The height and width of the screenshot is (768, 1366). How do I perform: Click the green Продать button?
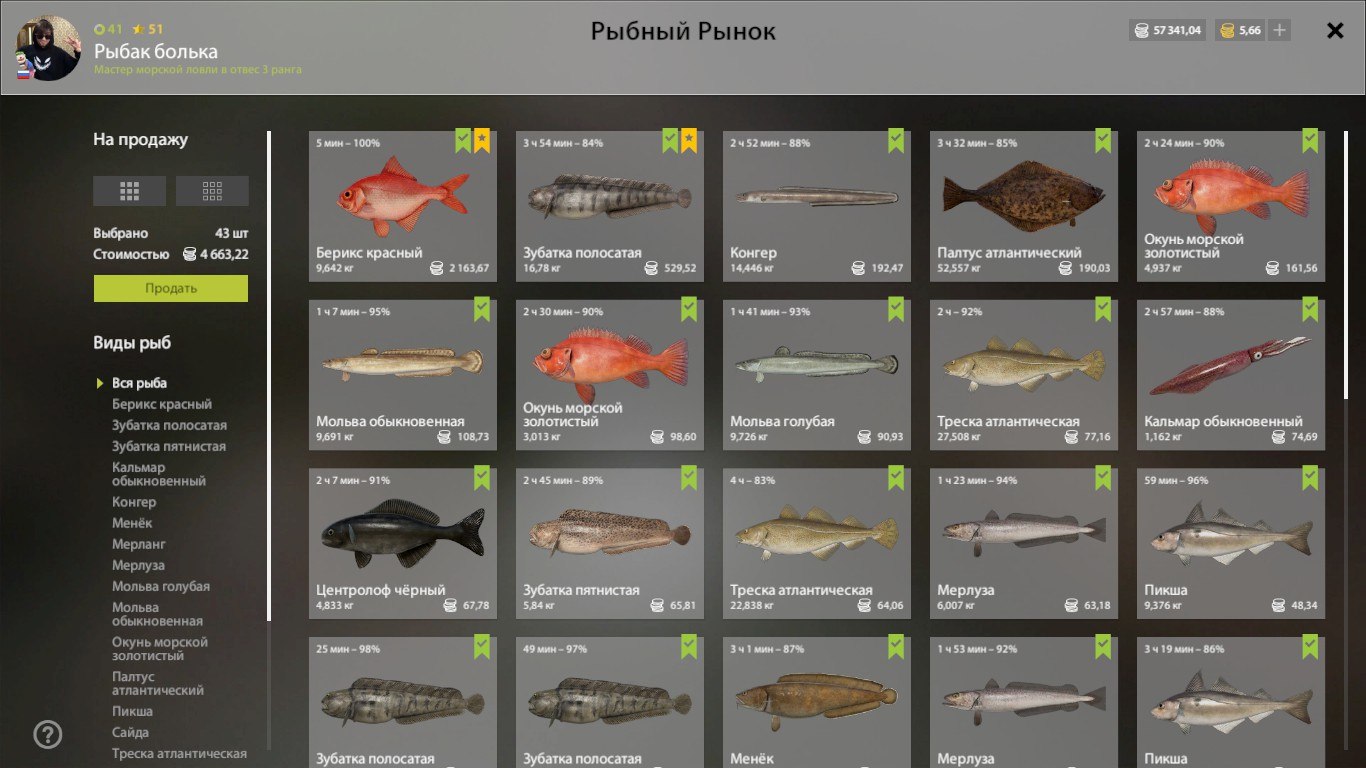coord(171,288)
